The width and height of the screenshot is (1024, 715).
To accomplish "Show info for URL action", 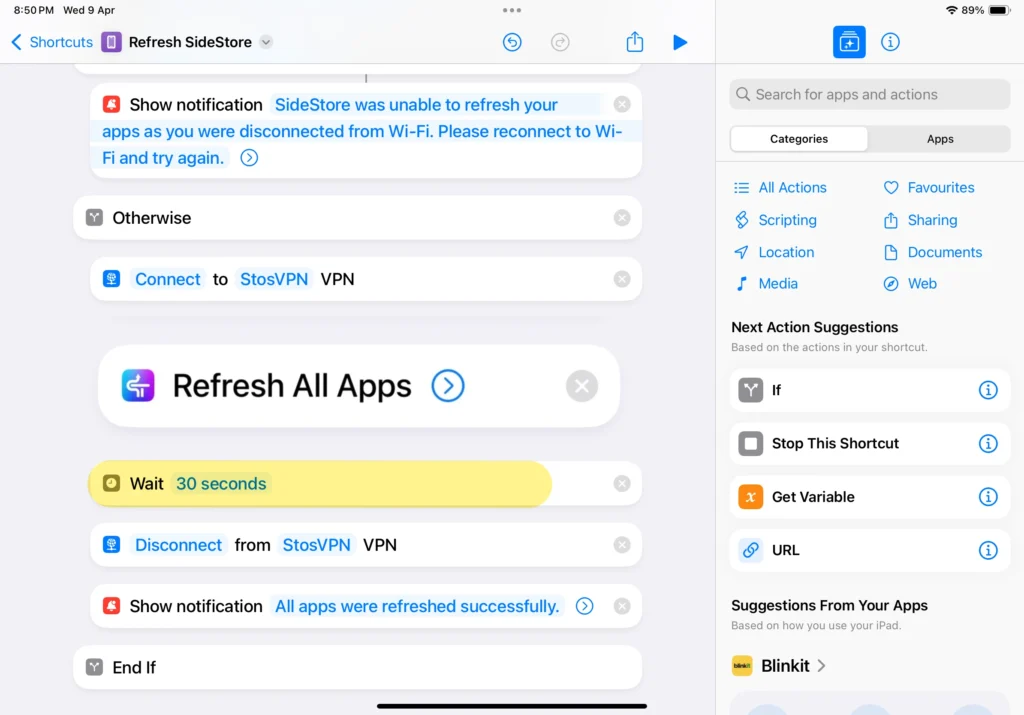I will pos(988,550).
